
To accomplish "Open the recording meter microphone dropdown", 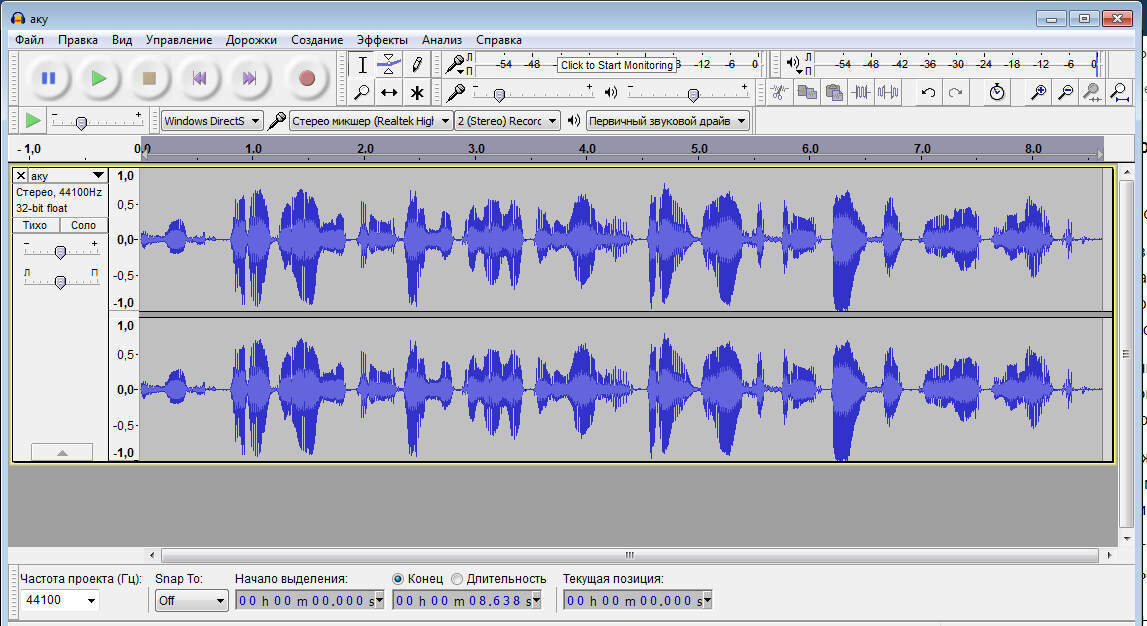I will [456, 65].
